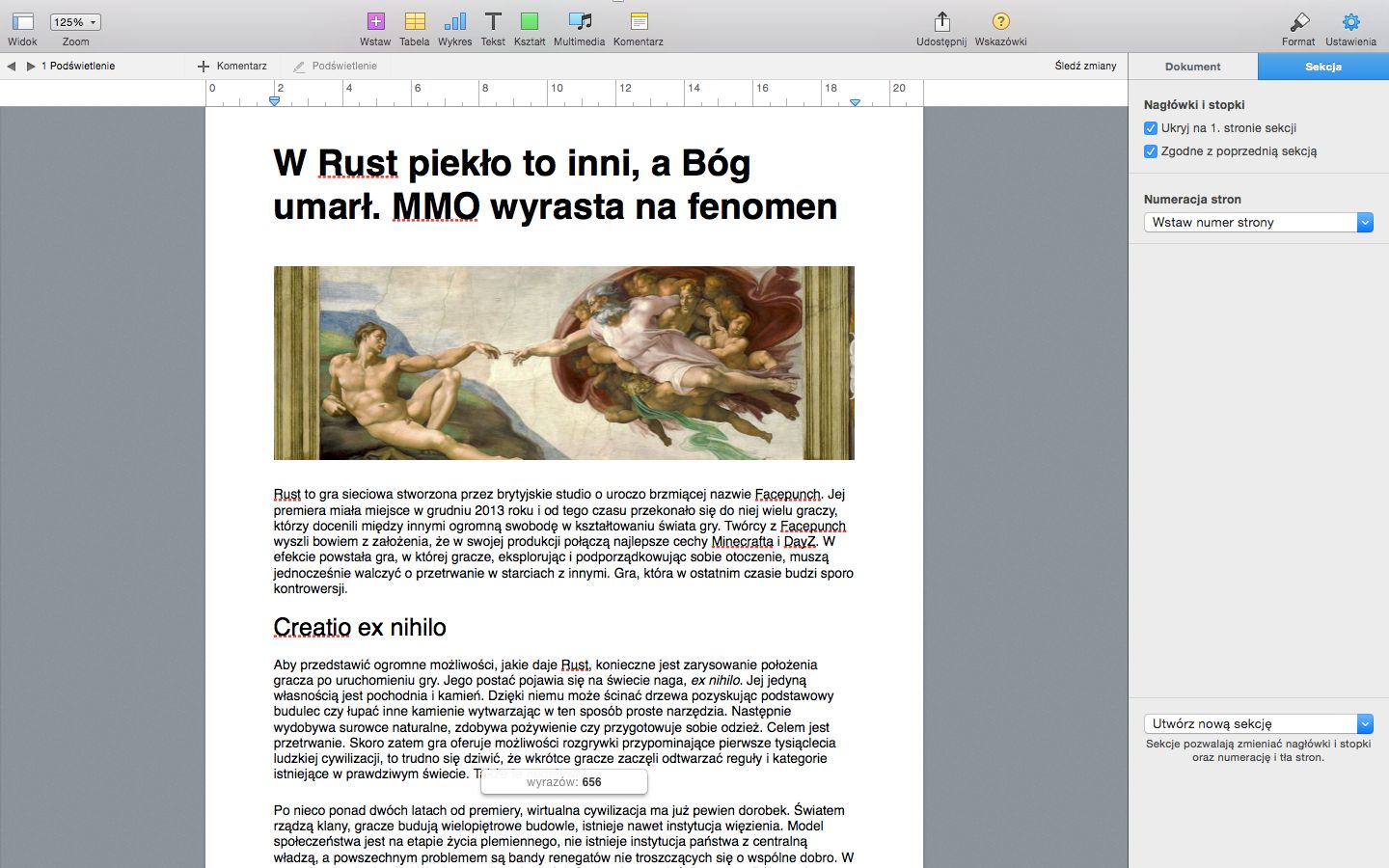The width and height of the screenshot is (1389, 868).
Task: Toggle Zgodne z poprzednią sekcją checkbox
Action: click(1151, 151)
